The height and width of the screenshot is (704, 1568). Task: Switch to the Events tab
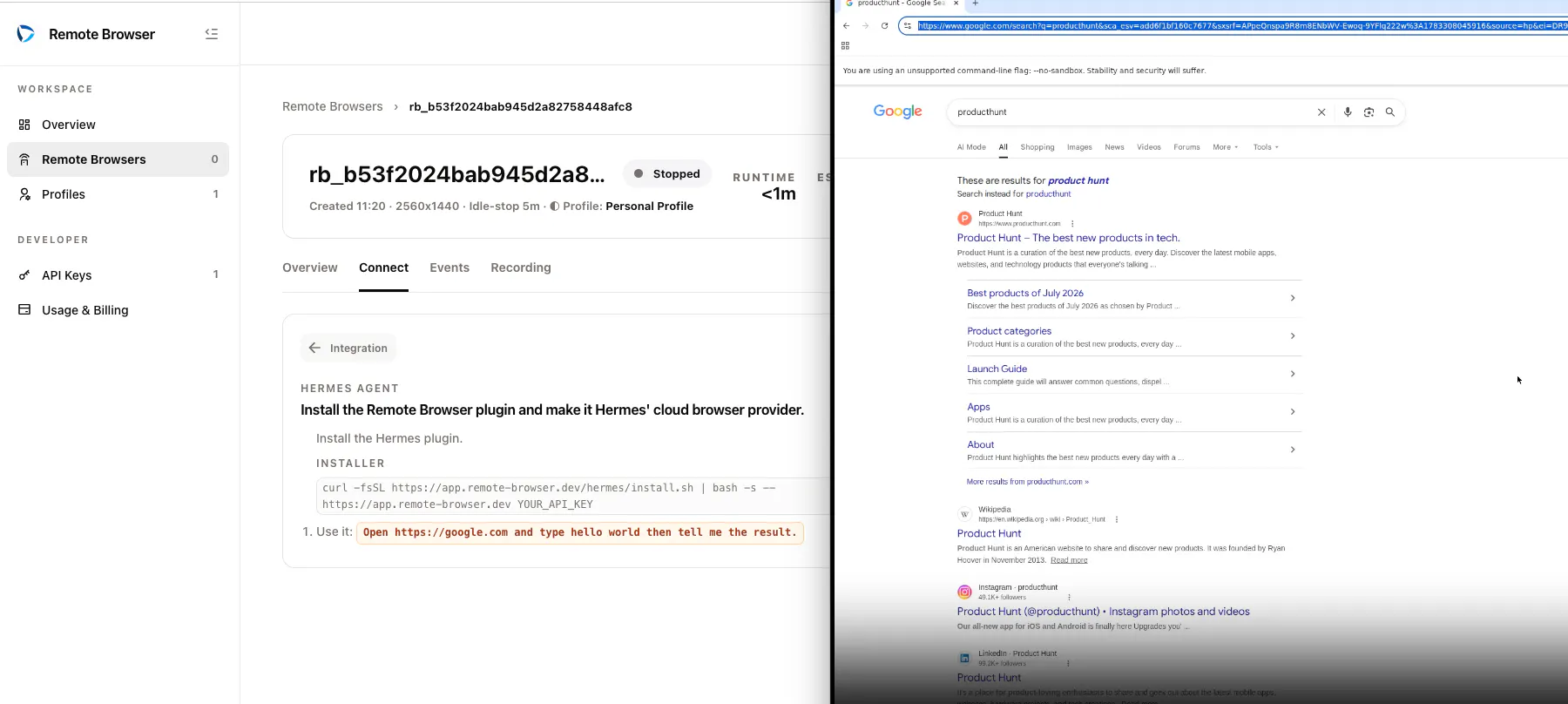tap(449, 267)
